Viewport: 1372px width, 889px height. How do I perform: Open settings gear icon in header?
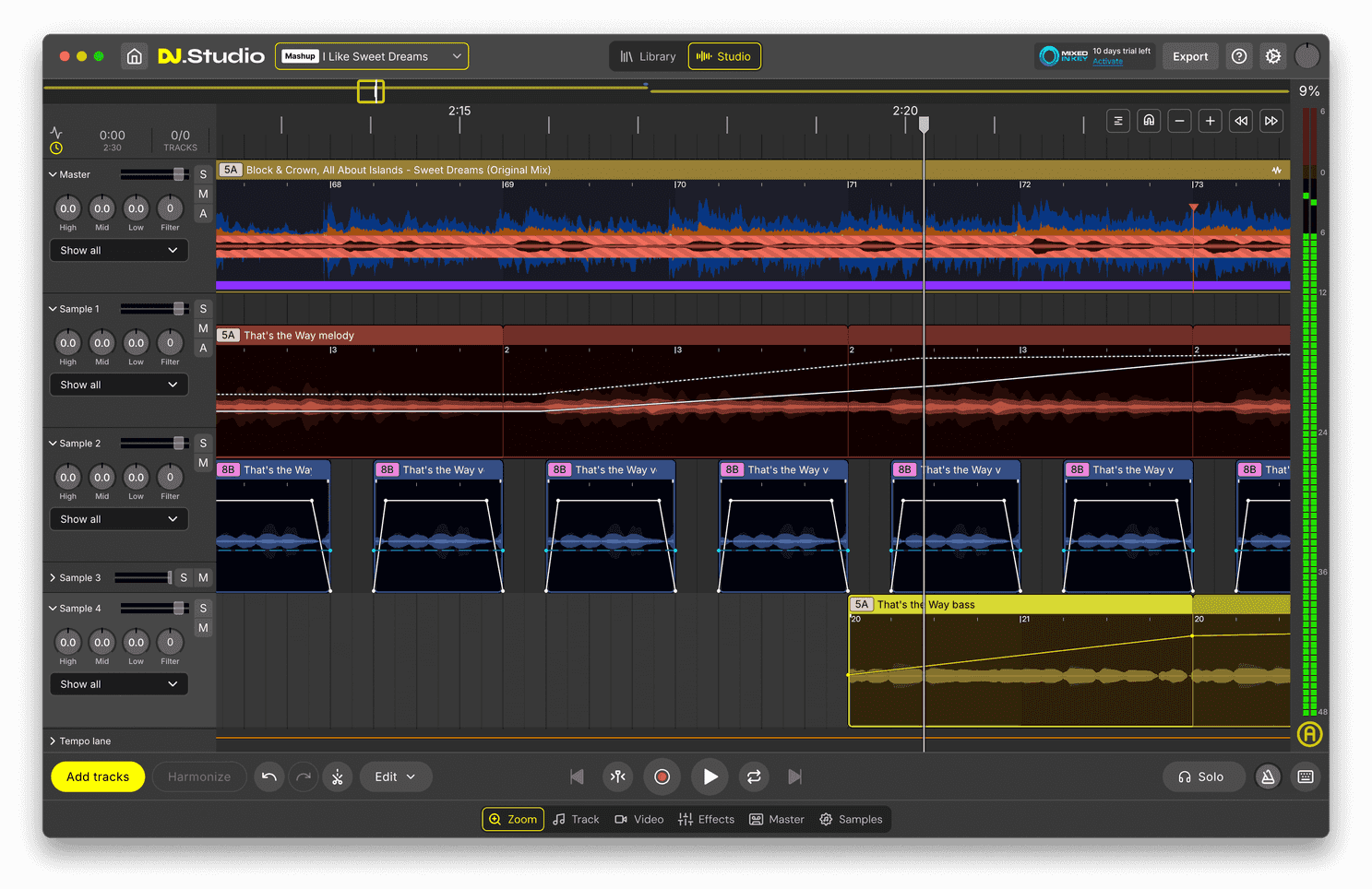tap(1273, 56)
